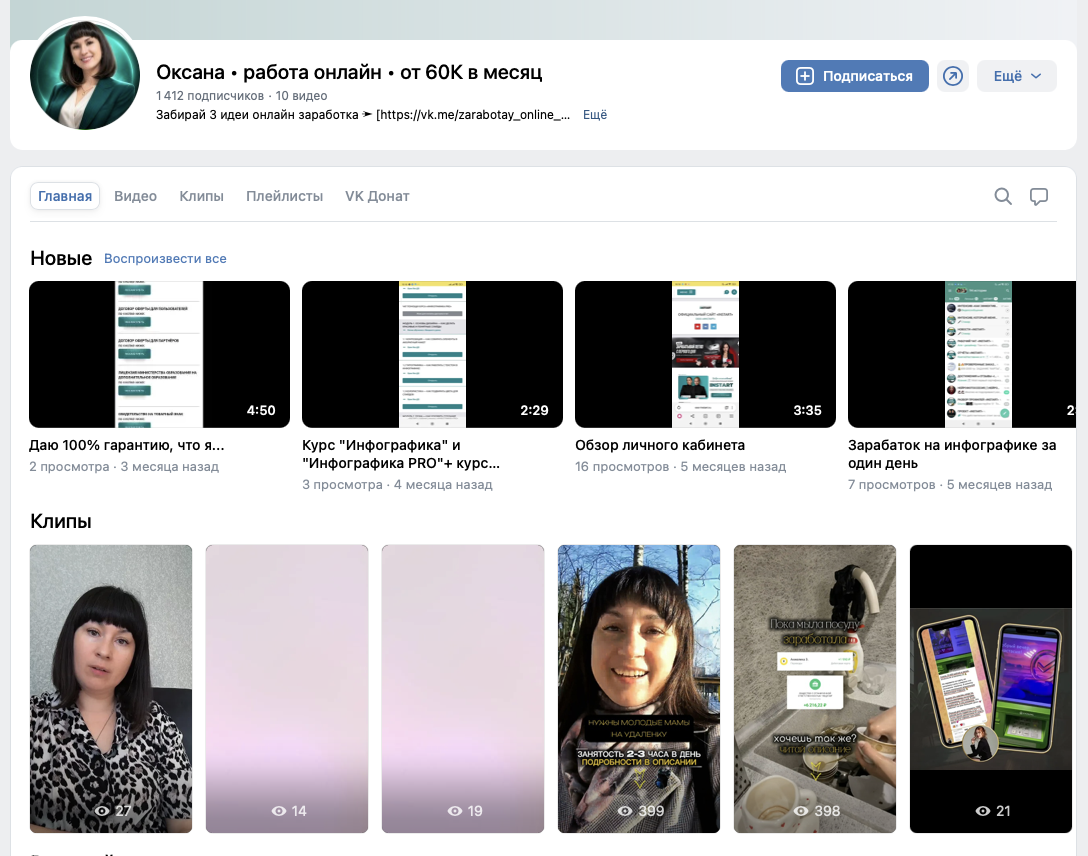Switch to the Видео tab
Screen dimensions: 1088x856
click(135, 196)
